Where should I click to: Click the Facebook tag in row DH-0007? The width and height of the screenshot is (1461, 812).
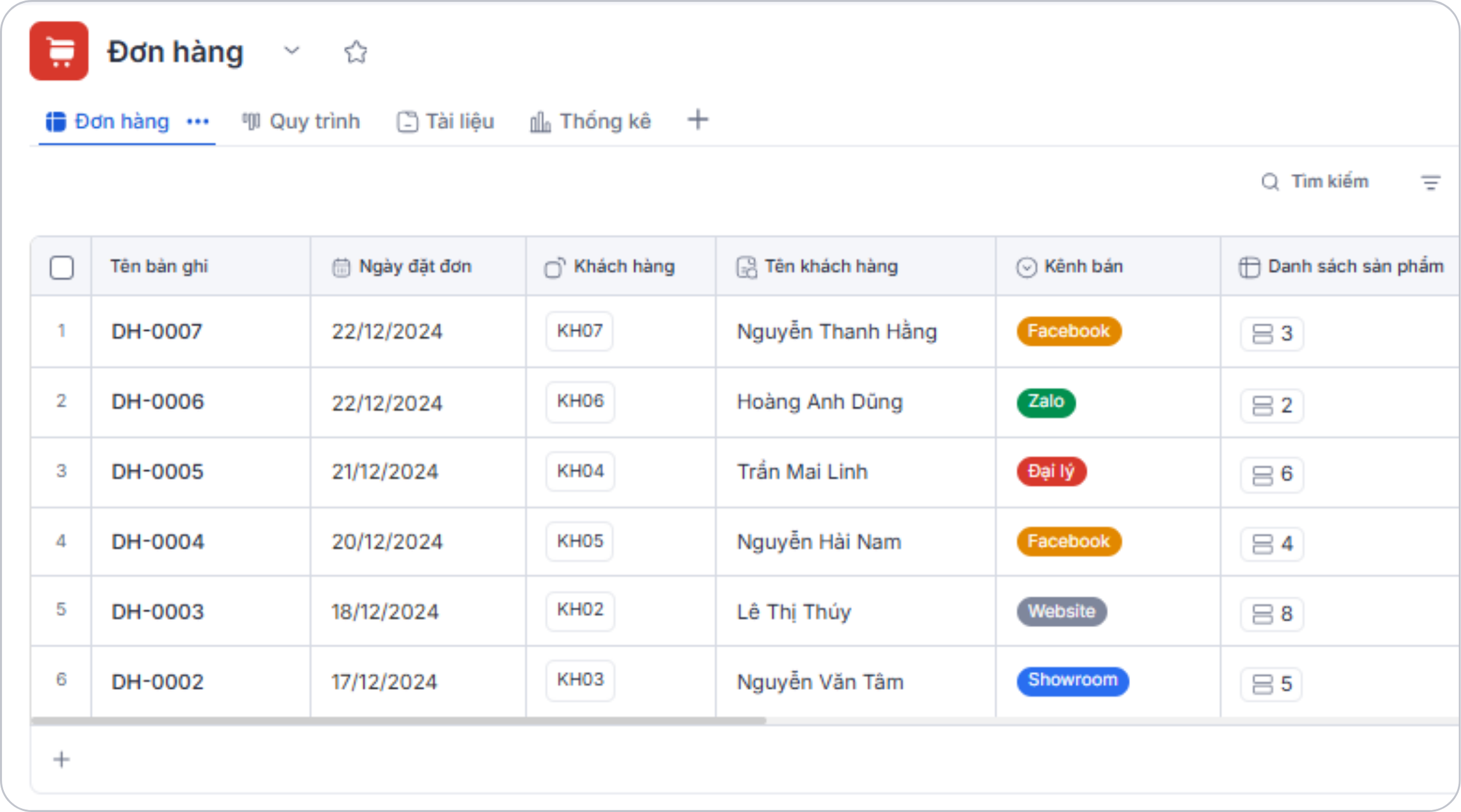(1069, 331)
